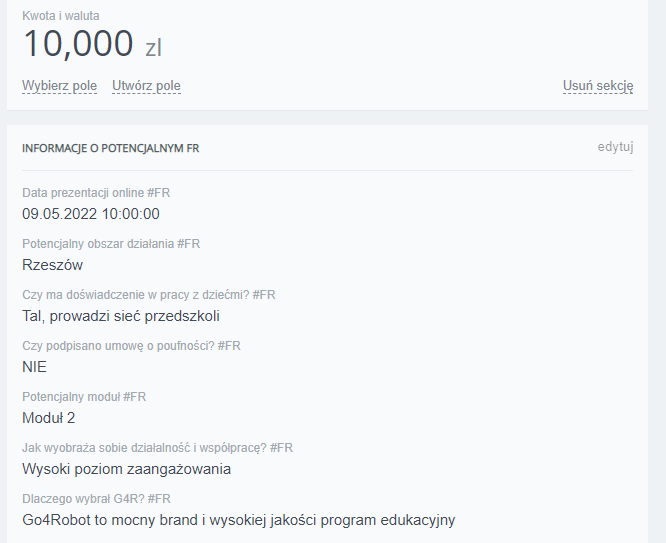This screenshot has height=543, width=666.
Task: Click the 'Kwota i waluta' field label
Action: (x=60, y=16)
